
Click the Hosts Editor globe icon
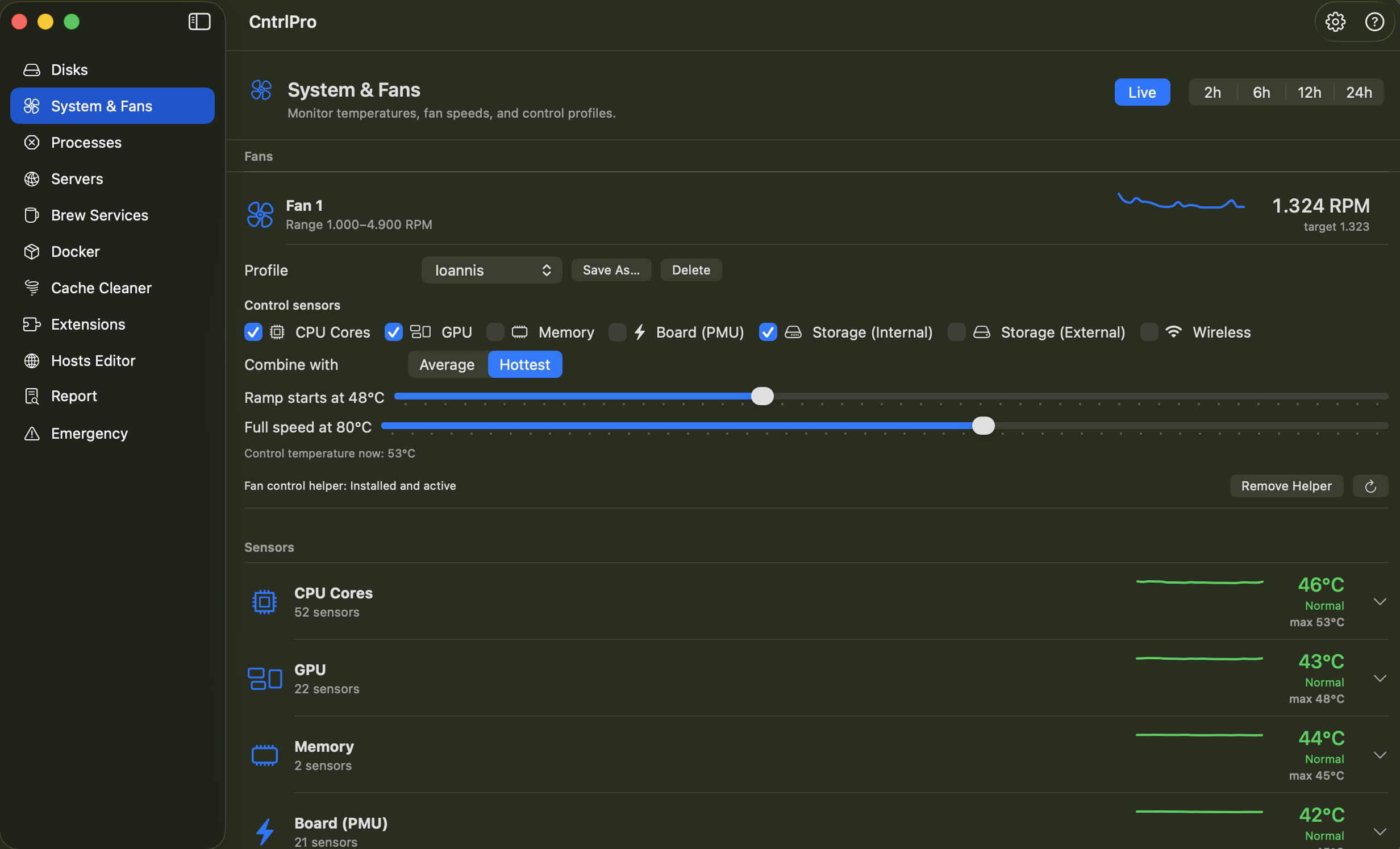point(32,361)
